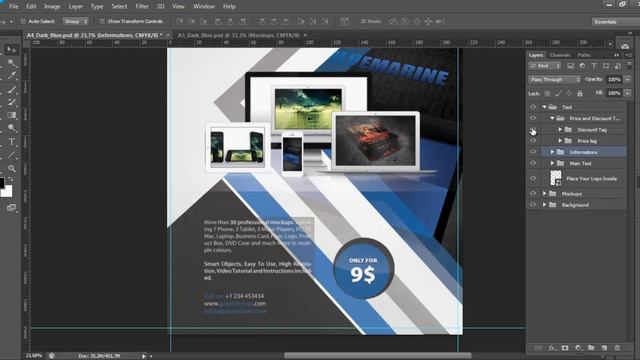This screenshot has height=360, width=640.
Task: Open the Image menu
Action: 52,6
